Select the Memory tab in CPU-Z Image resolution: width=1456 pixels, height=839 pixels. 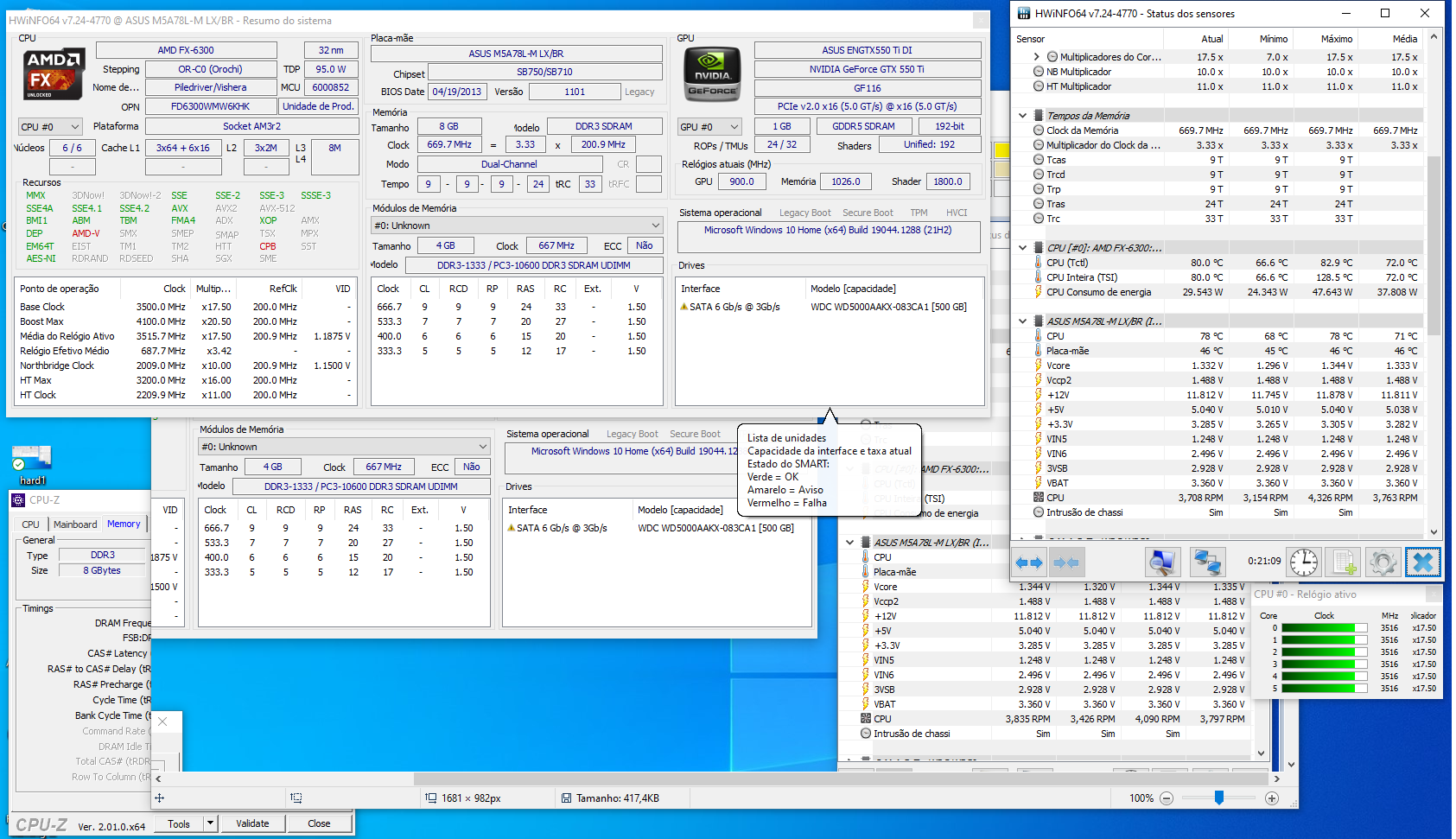[x=124, y=524]
